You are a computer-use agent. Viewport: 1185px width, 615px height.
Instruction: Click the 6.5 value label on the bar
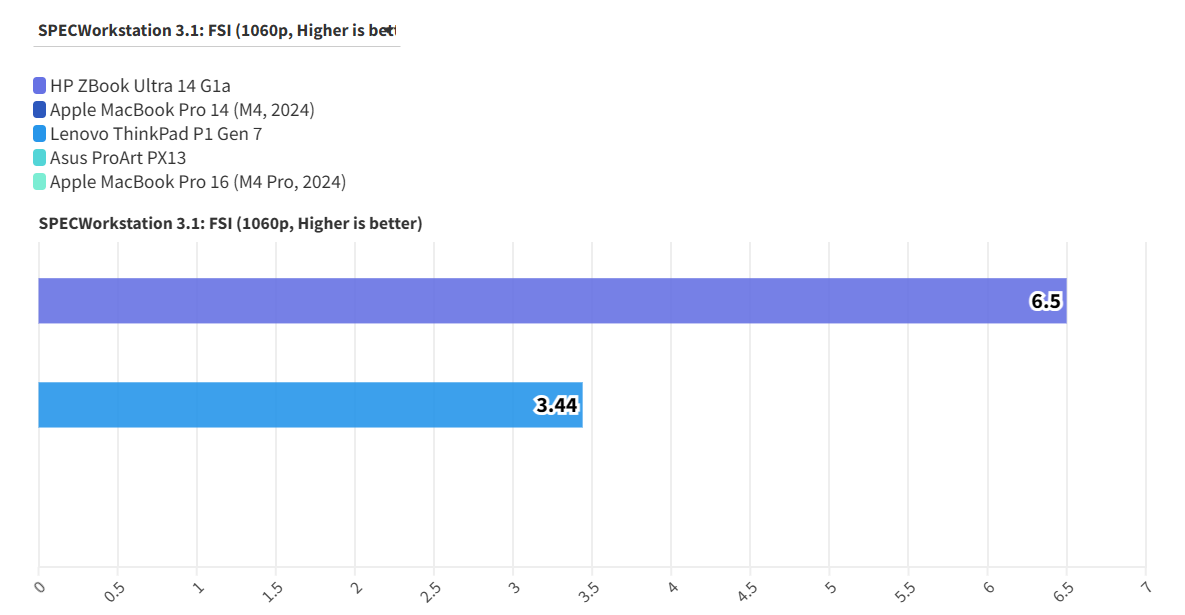coord(1045,301)
